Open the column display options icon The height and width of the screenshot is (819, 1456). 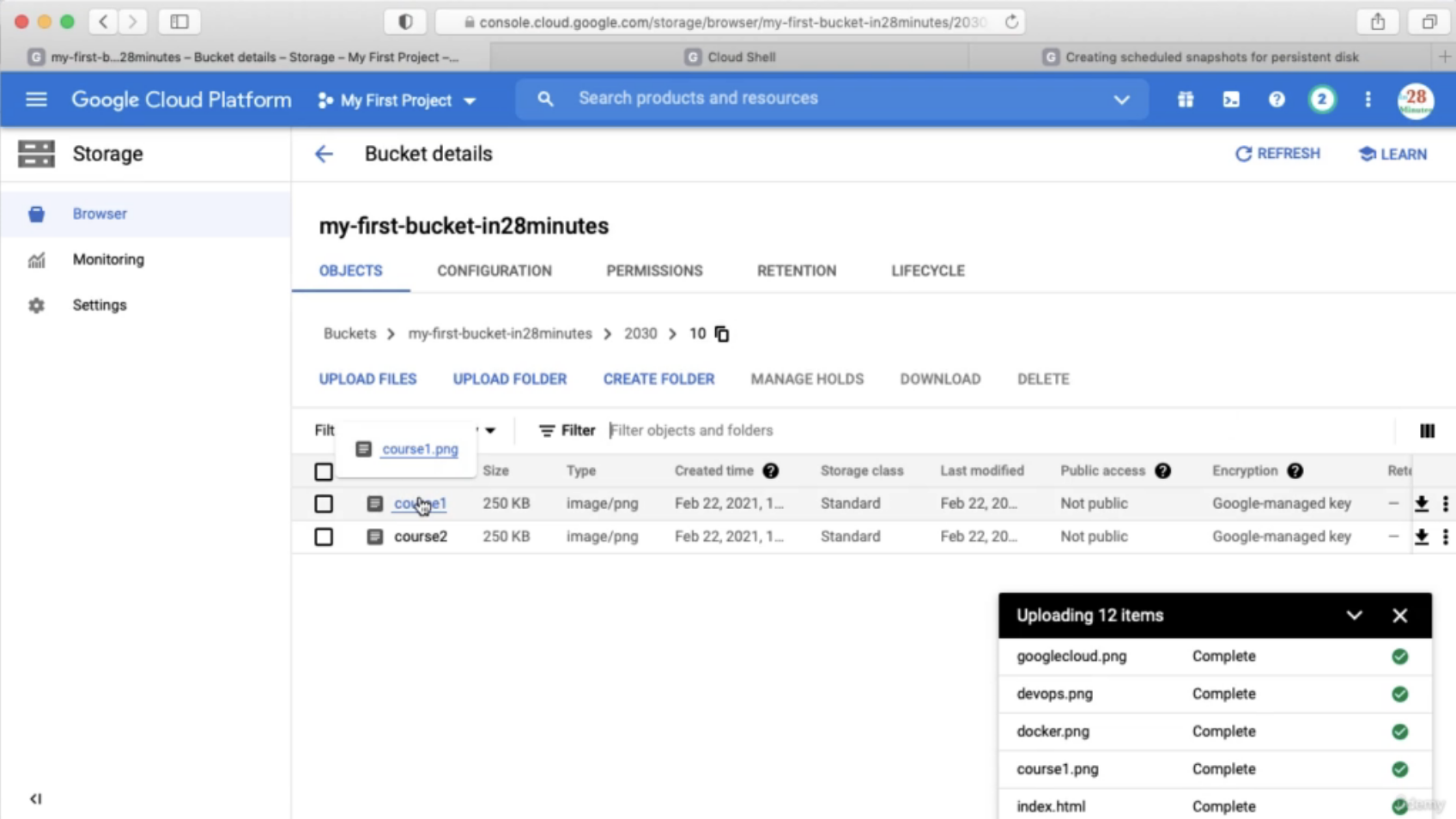(1427, 431)
